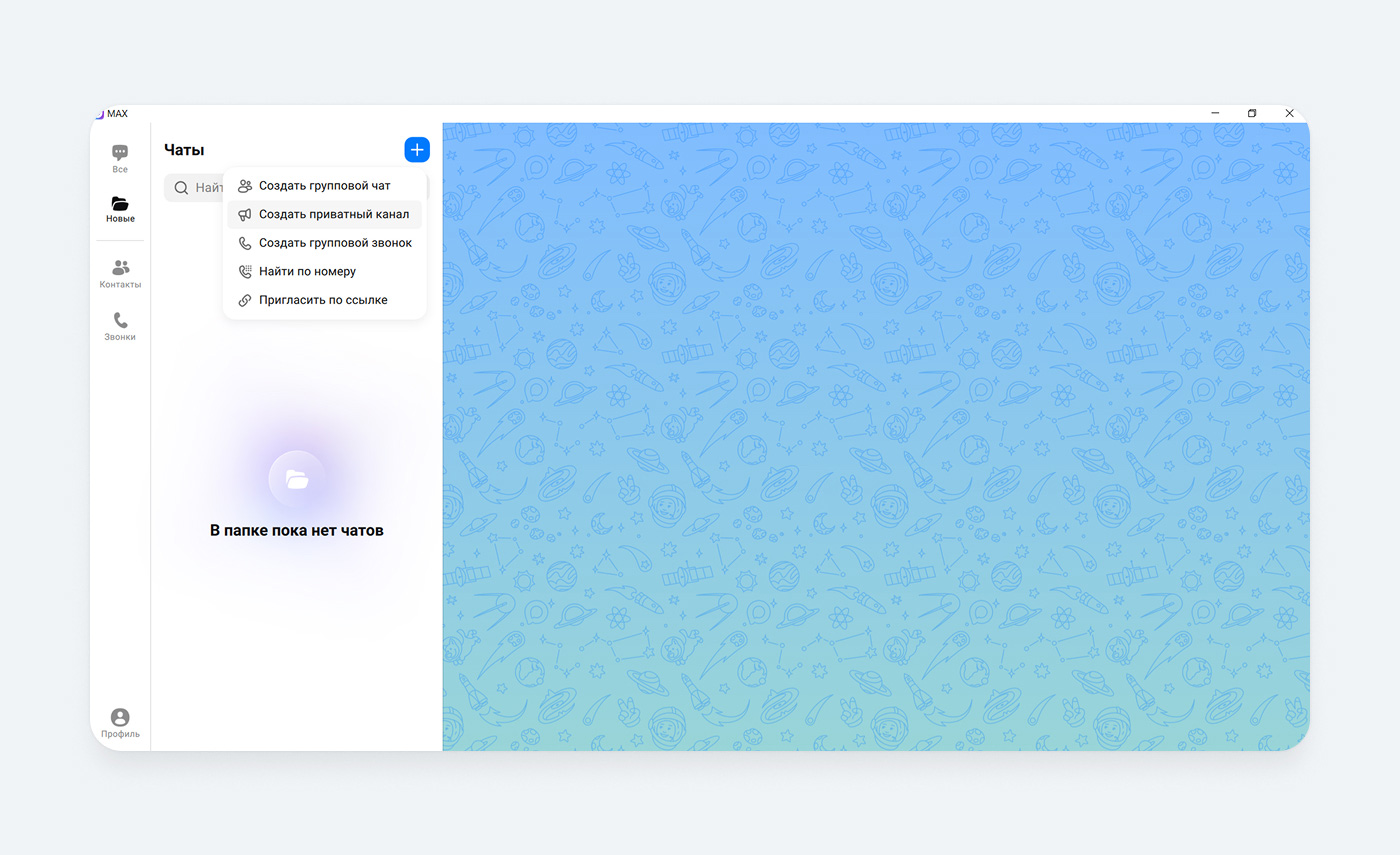Open the Контакты section
Viewport: 1400px width, 855px height.
120,273
